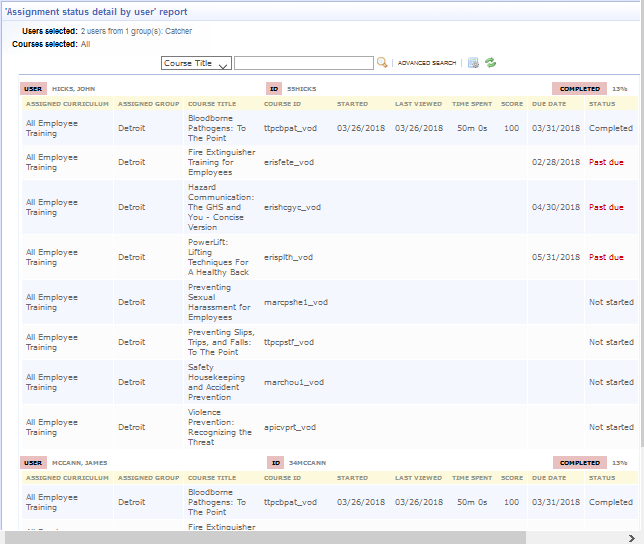Sort by Due Date column header

click(549, 103)
